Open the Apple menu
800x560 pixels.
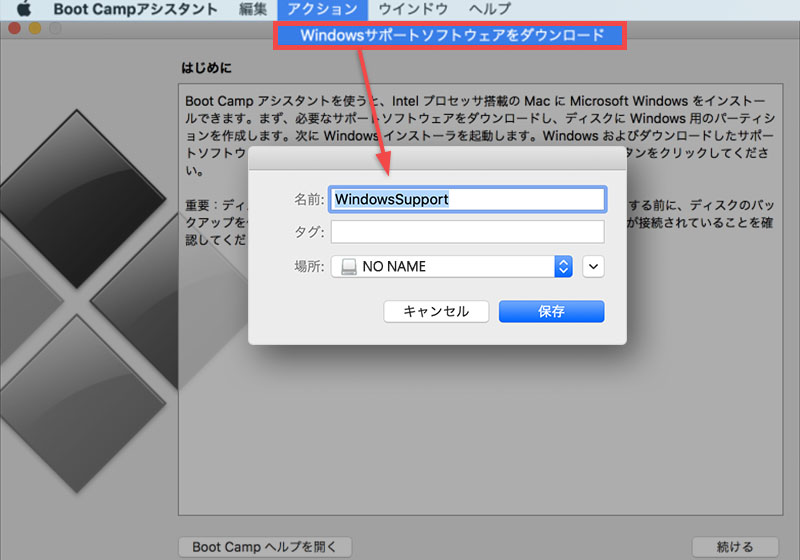pyautogui.click(x=23, y=9)
